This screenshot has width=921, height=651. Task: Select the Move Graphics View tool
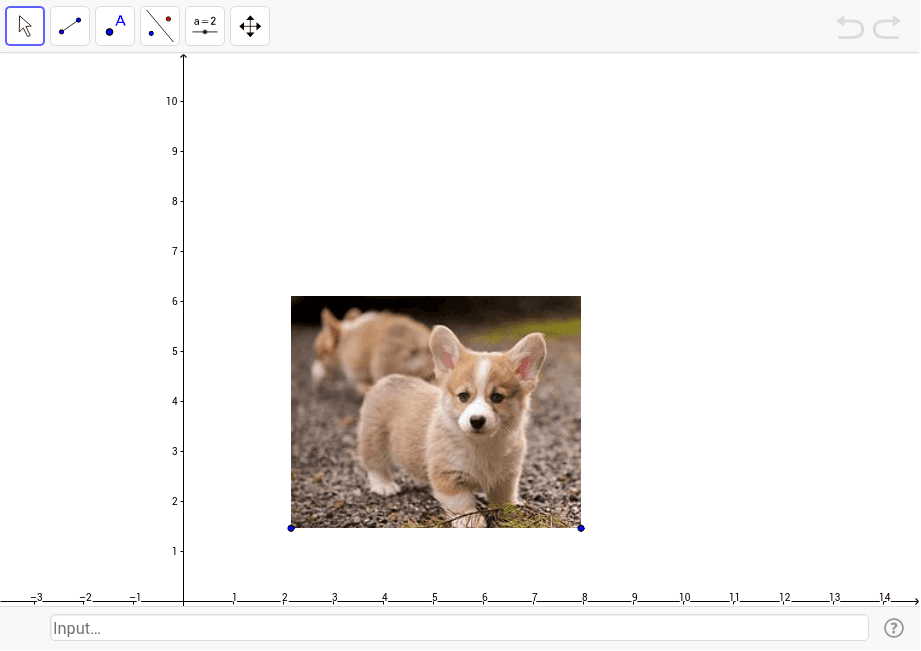[250, 26]
